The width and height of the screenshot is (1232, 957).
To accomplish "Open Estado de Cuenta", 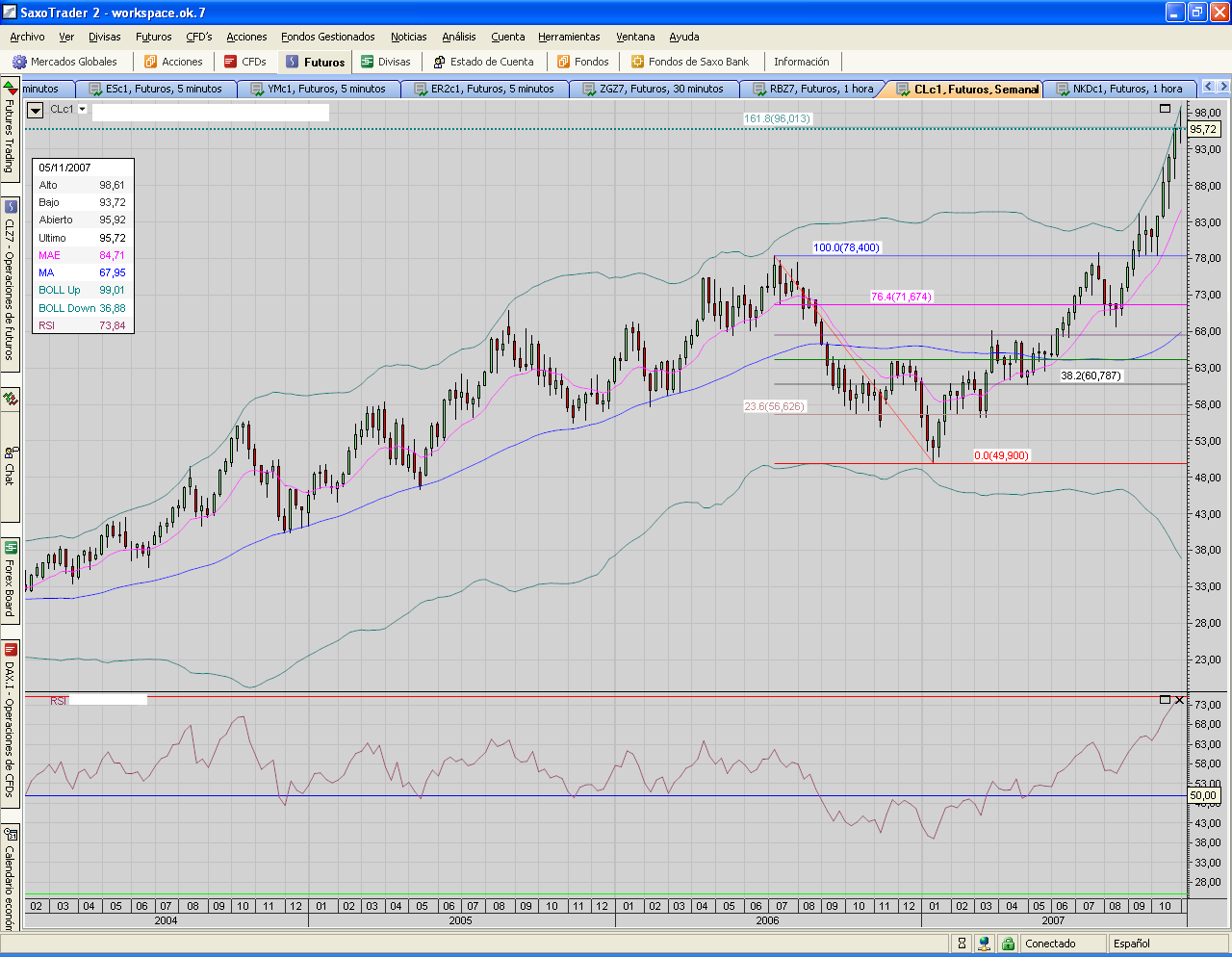I will click(483, 62).
